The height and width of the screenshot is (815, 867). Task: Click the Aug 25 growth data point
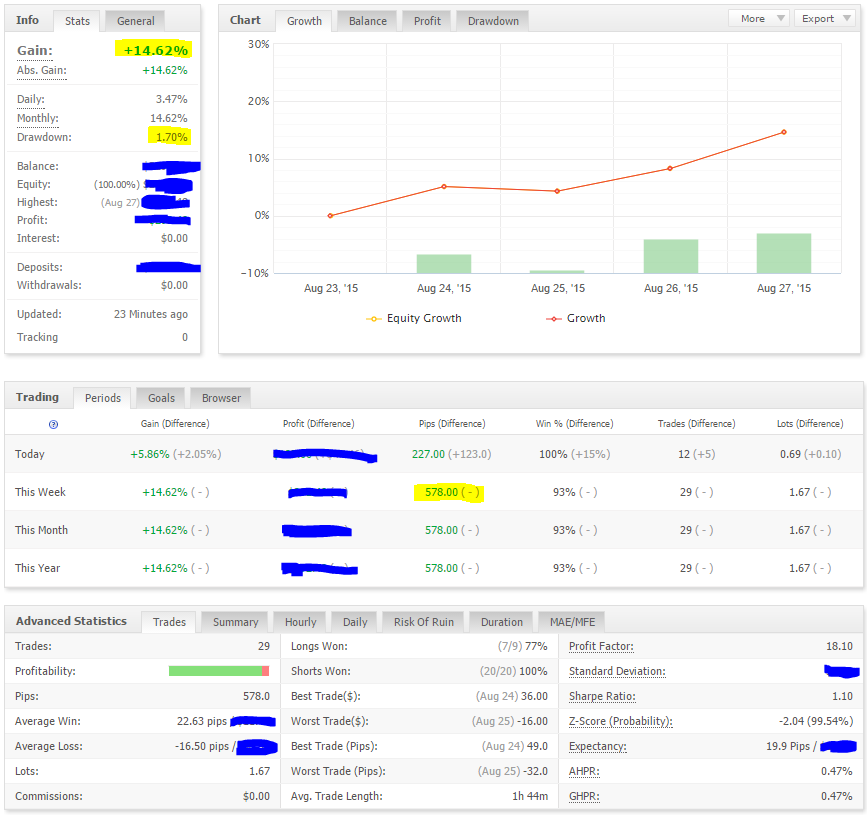[x=557, y=191]
